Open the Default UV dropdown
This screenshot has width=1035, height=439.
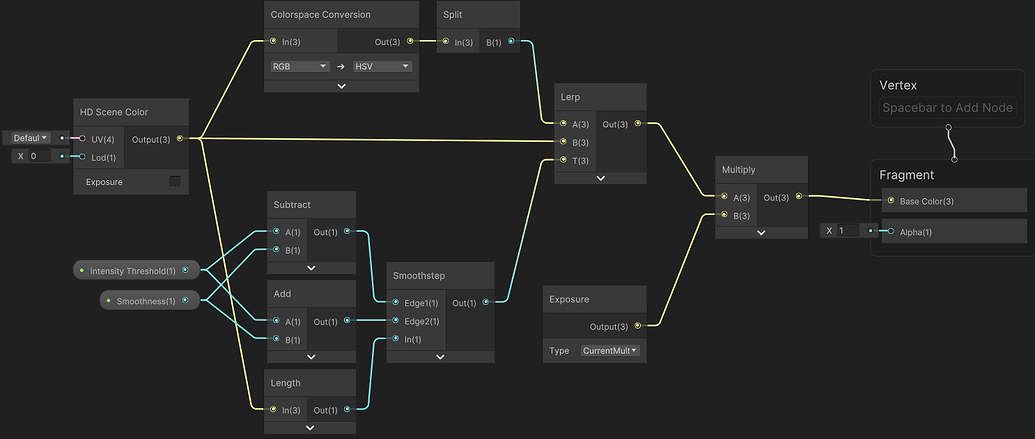[x=31, y=138]
